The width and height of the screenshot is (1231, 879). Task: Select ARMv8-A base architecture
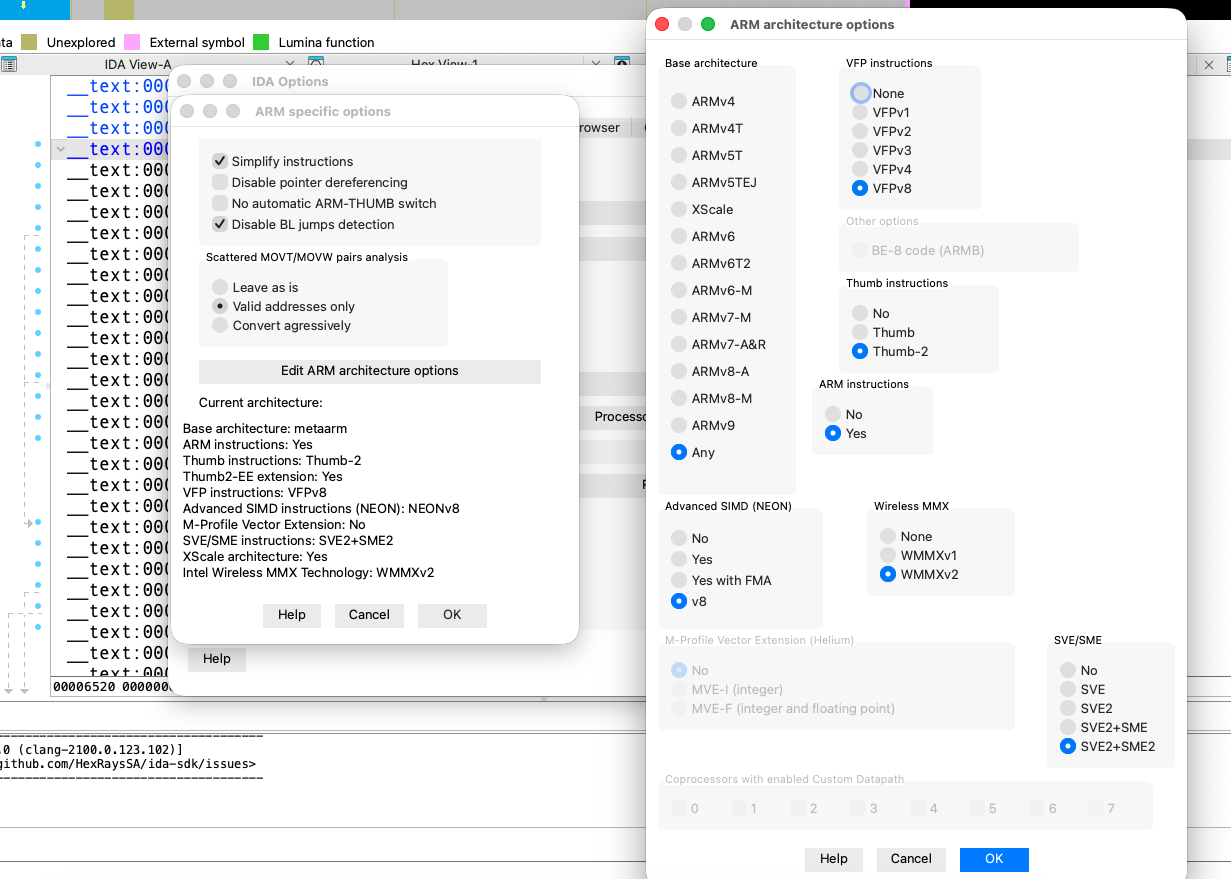(x=679, y=371)
